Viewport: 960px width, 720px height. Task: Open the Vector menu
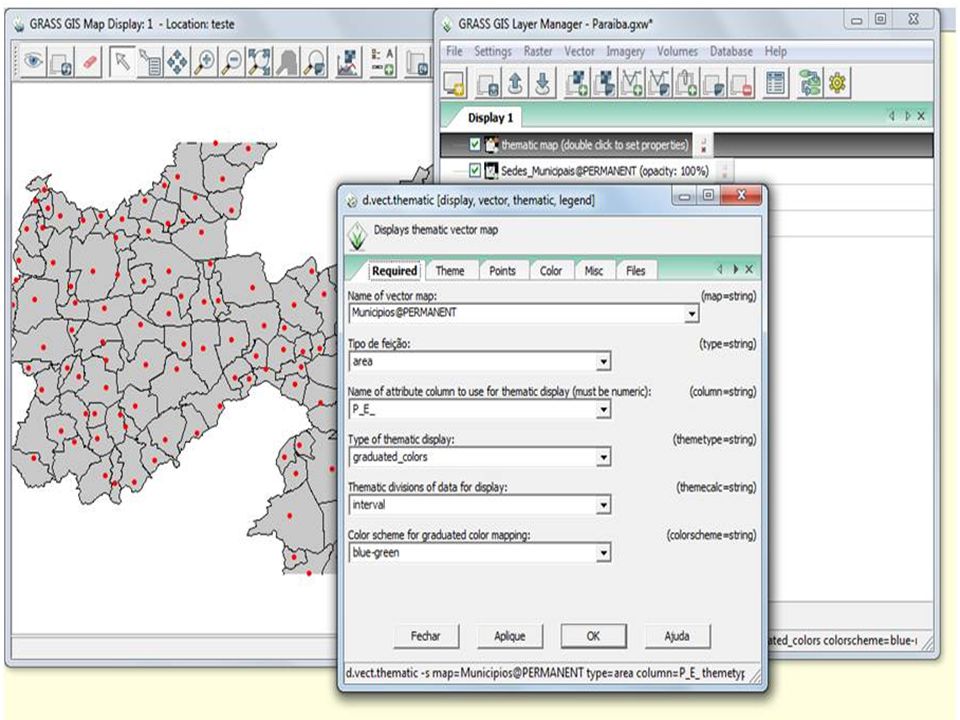(579, 51)
